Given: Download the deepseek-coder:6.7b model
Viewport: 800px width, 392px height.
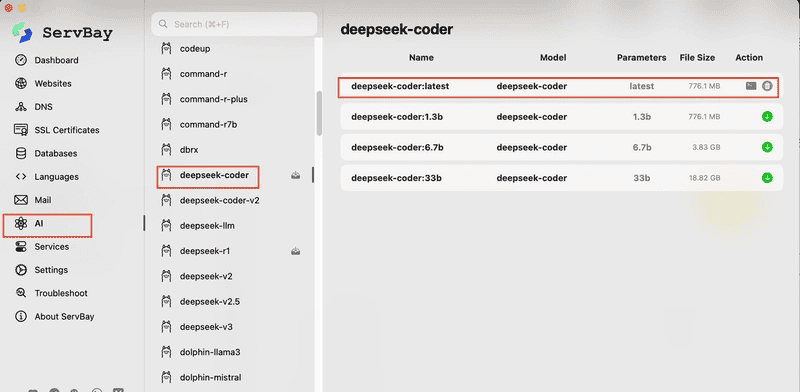Looking at the screenshot, I should 767,148.
